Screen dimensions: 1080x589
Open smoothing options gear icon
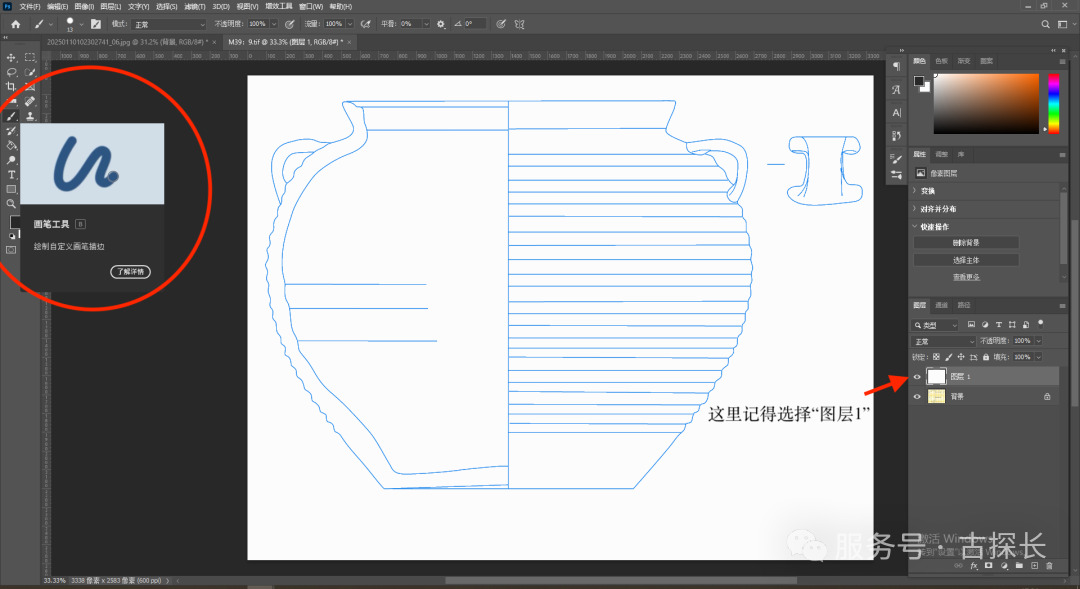coord(441,24)
